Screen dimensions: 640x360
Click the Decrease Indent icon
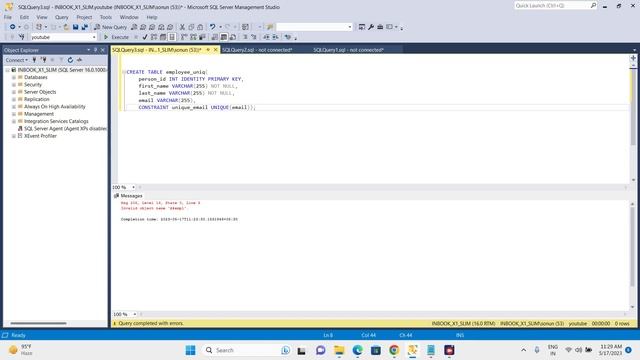[x=266, y=37]
